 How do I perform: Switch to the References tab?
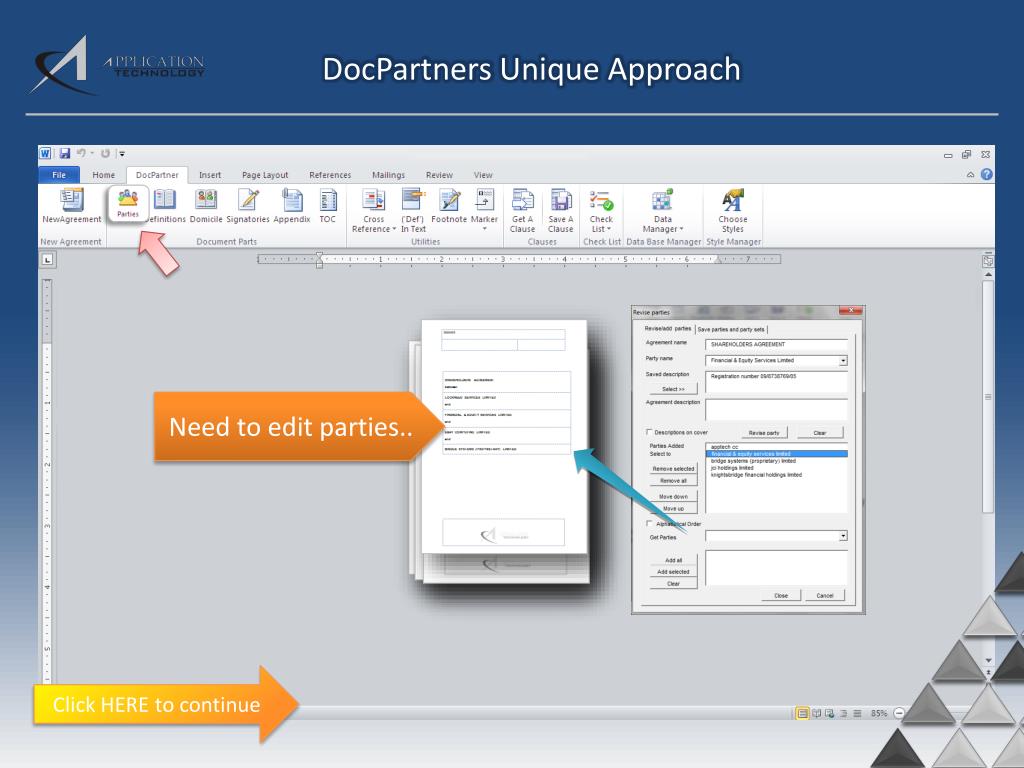click(x=330, y=175)
